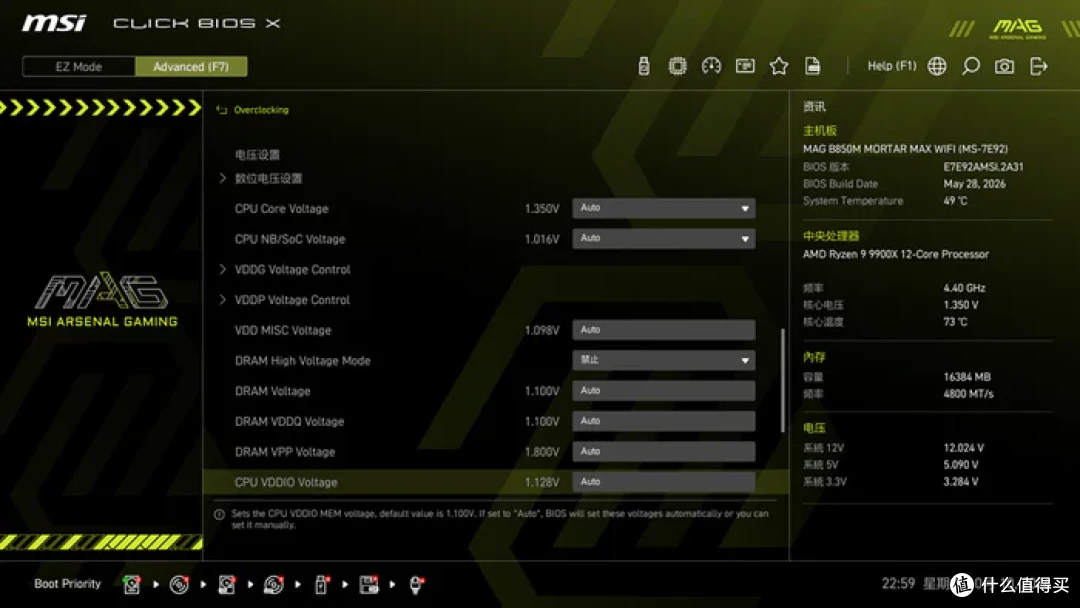
Task: Open CPU Core Voltage dropdown
Action: point(663,208)
